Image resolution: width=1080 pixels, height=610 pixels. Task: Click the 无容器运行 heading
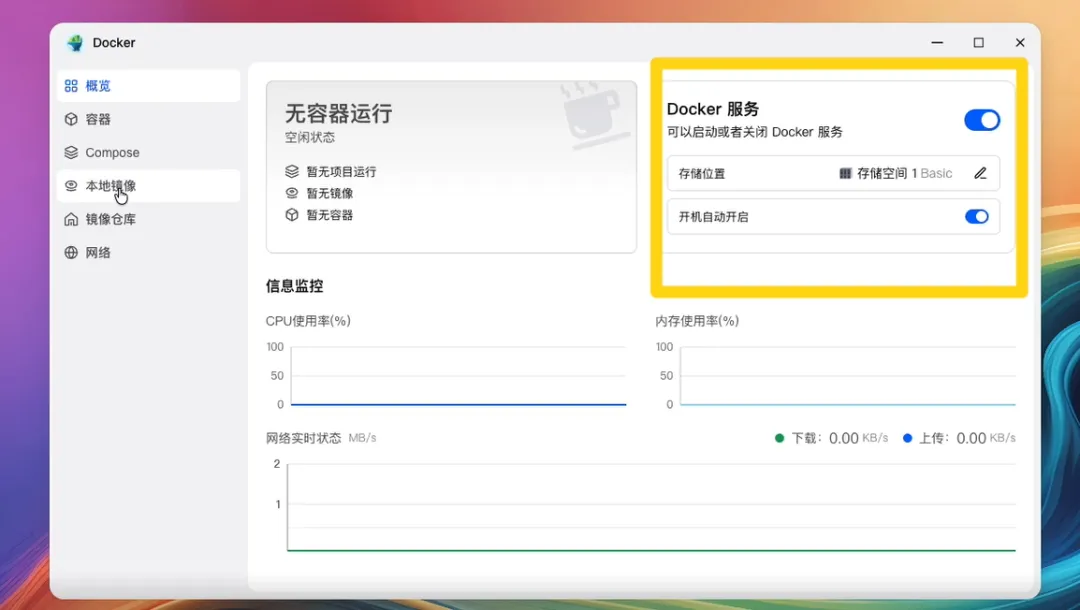(x=339, y=113)
